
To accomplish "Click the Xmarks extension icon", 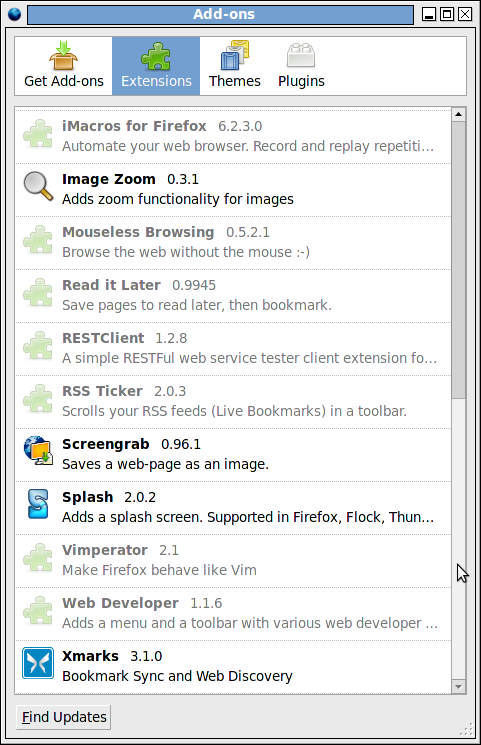I will pos(38,663).
